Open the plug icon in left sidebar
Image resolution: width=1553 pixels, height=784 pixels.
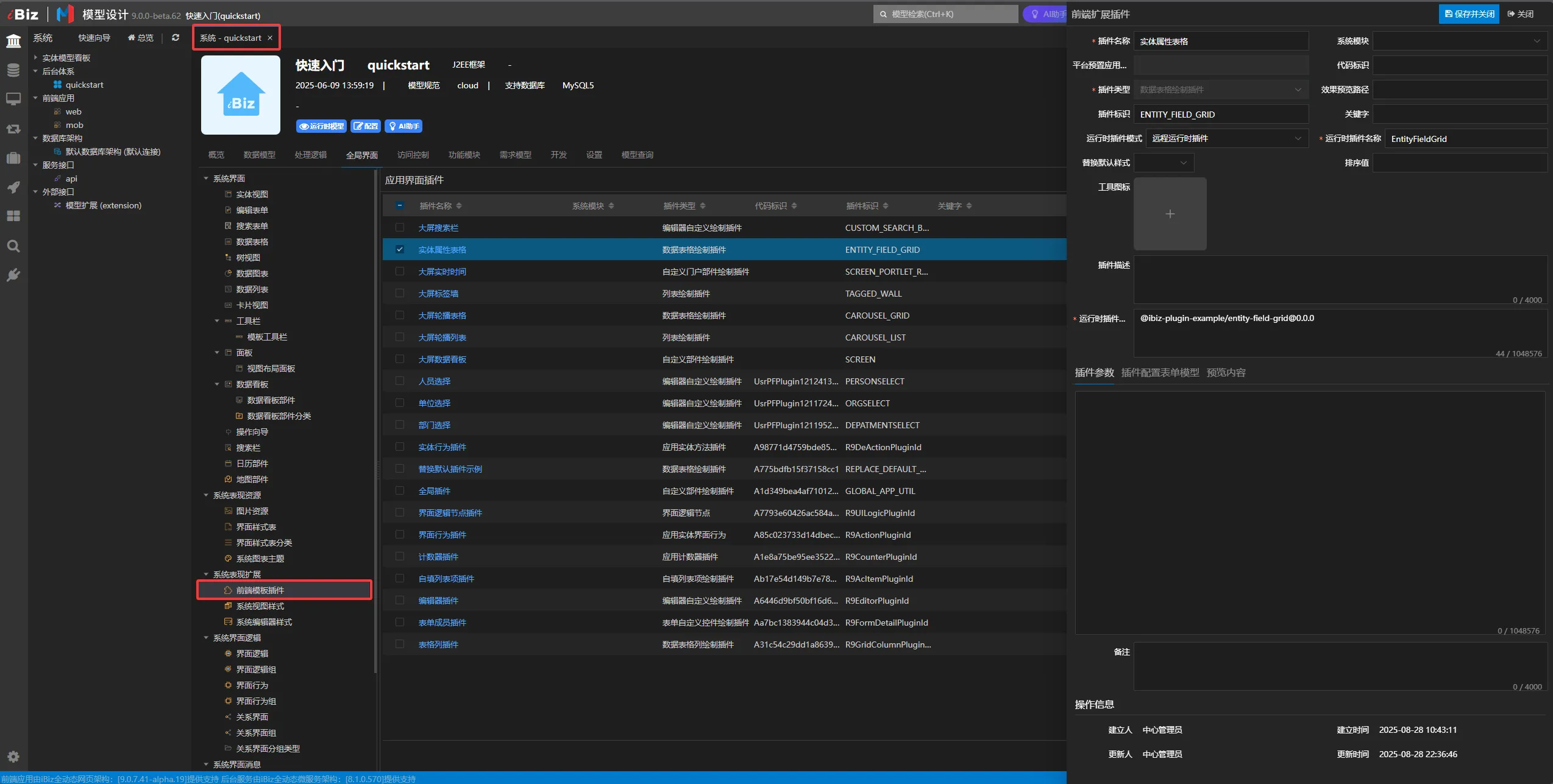point(13,275)
